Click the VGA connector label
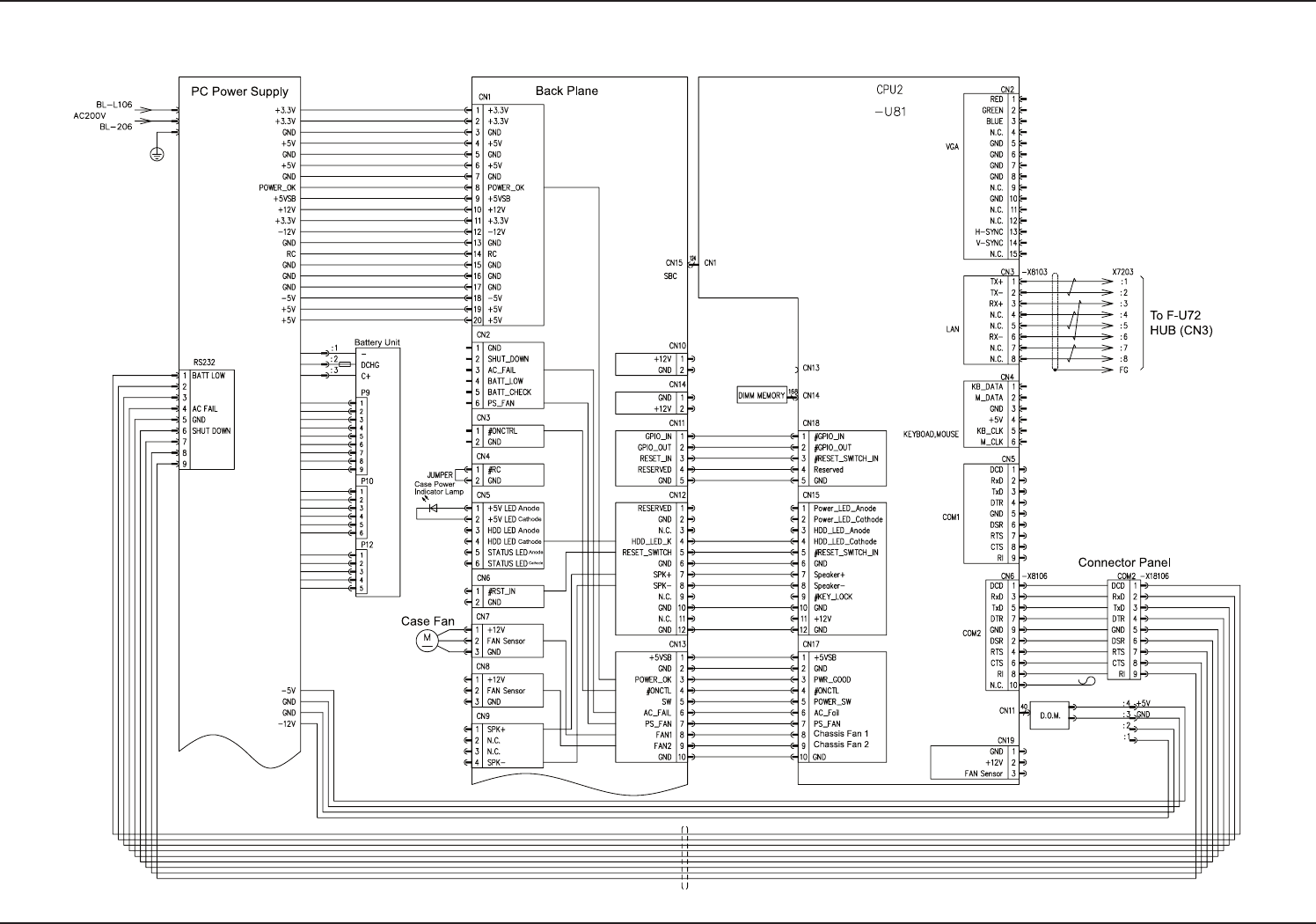1316x924 pixels. point(952,149)
